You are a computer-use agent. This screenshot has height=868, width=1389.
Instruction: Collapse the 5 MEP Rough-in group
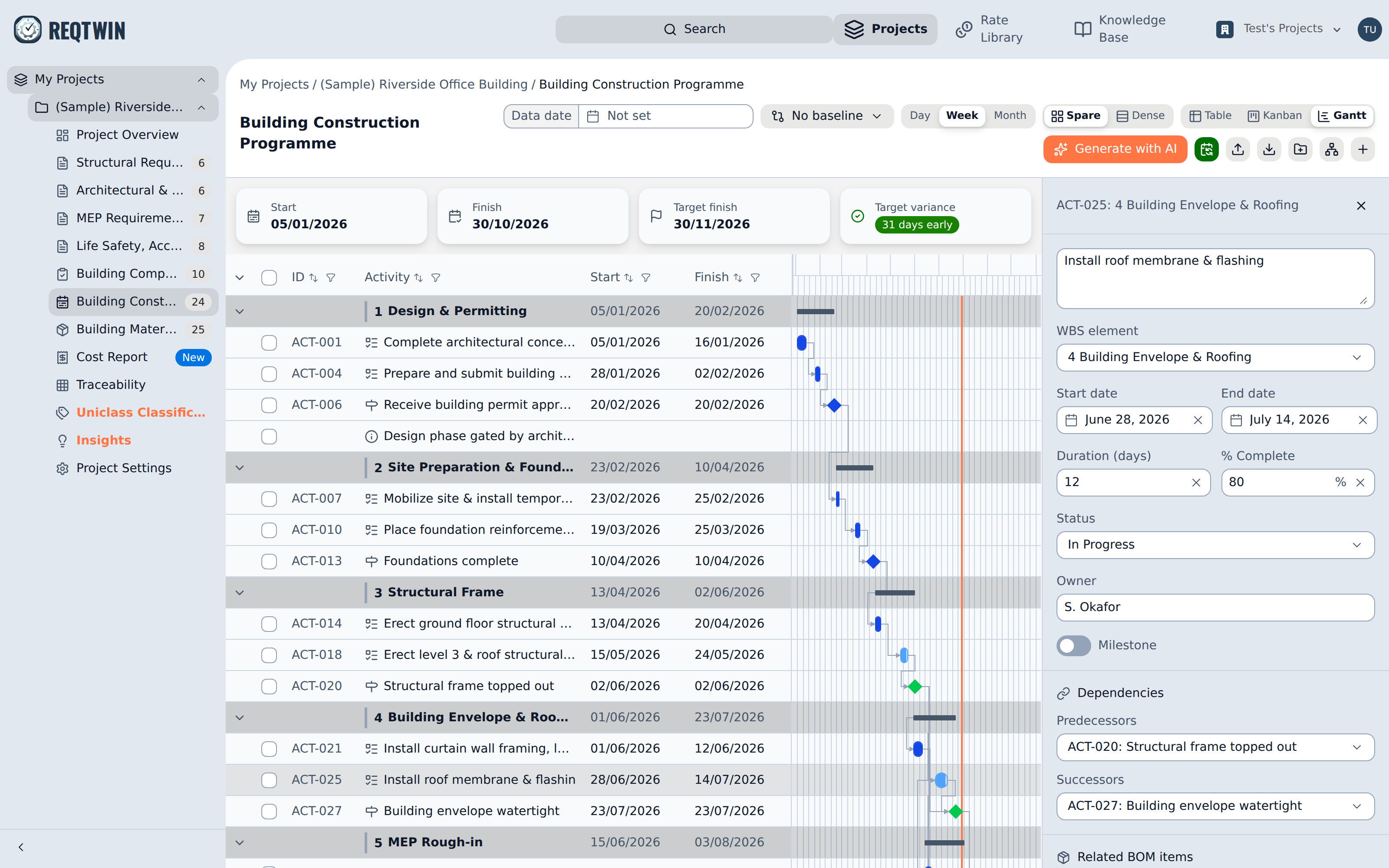click(240, 843)
